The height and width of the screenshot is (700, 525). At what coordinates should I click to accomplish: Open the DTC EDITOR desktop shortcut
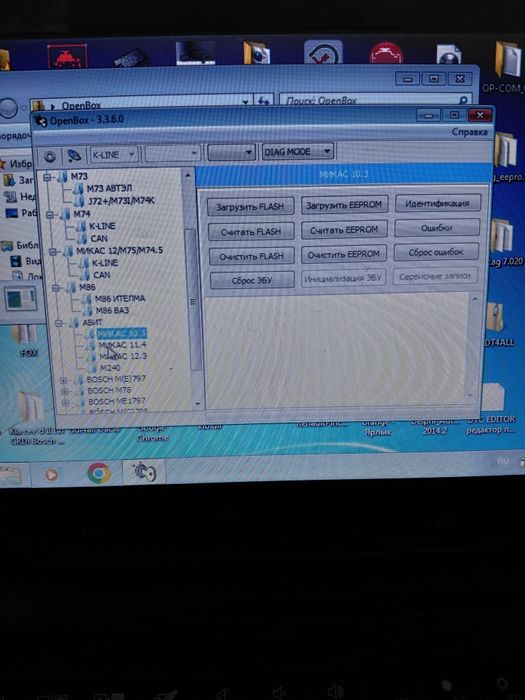pos(492,410)
